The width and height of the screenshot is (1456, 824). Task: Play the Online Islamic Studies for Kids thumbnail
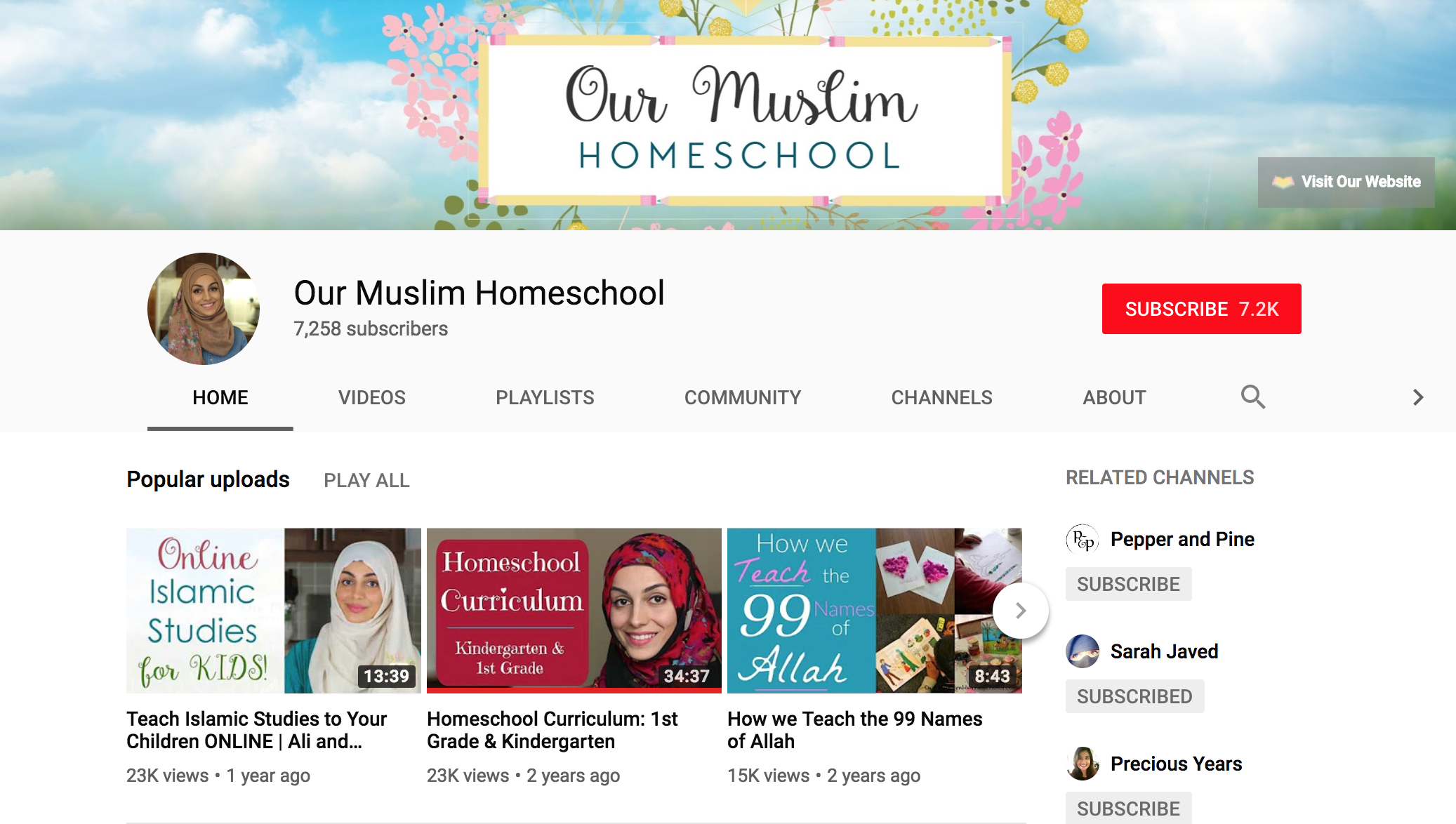[274, 611]
